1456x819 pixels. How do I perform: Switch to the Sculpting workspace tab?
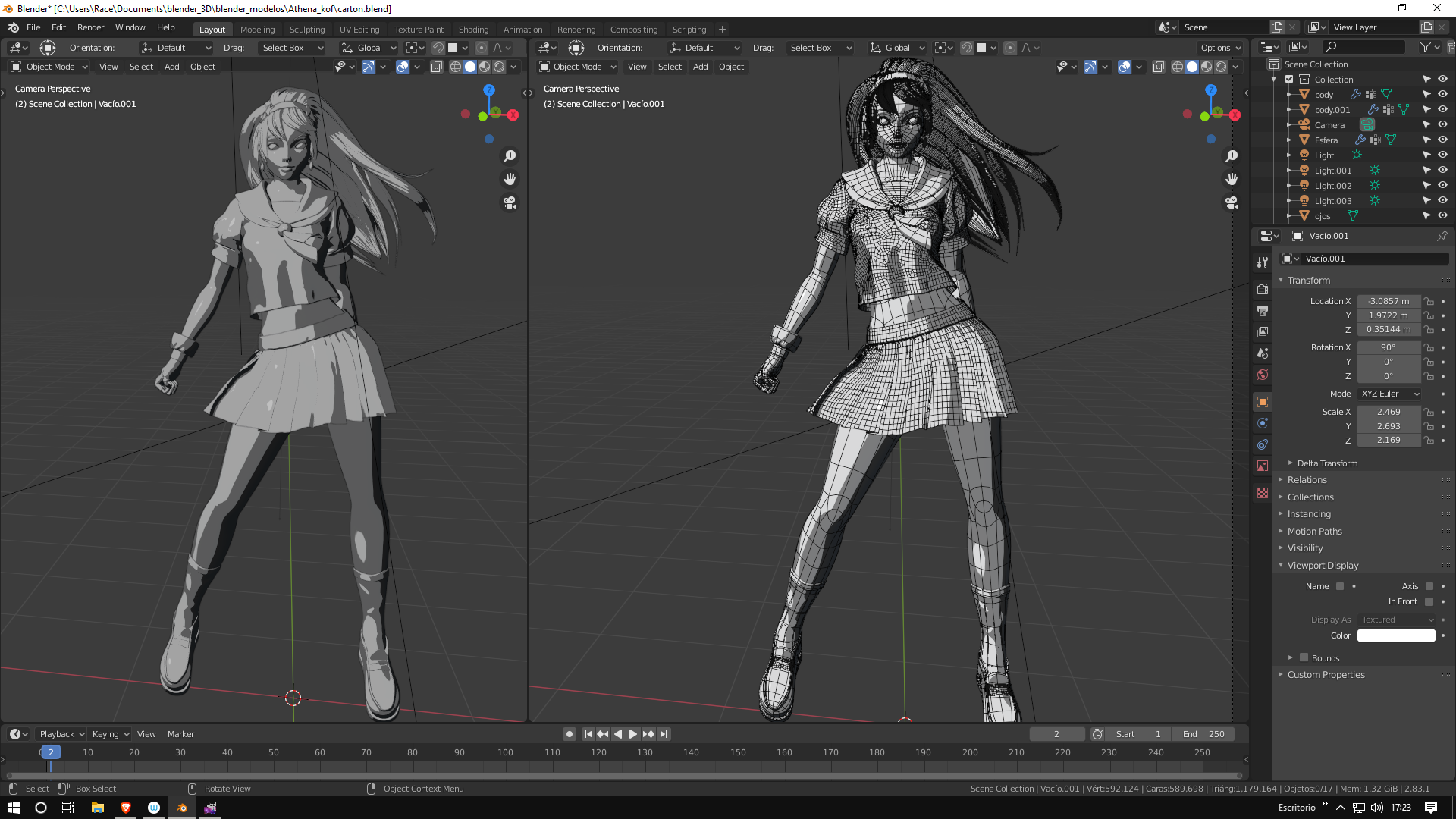[306, 30]
